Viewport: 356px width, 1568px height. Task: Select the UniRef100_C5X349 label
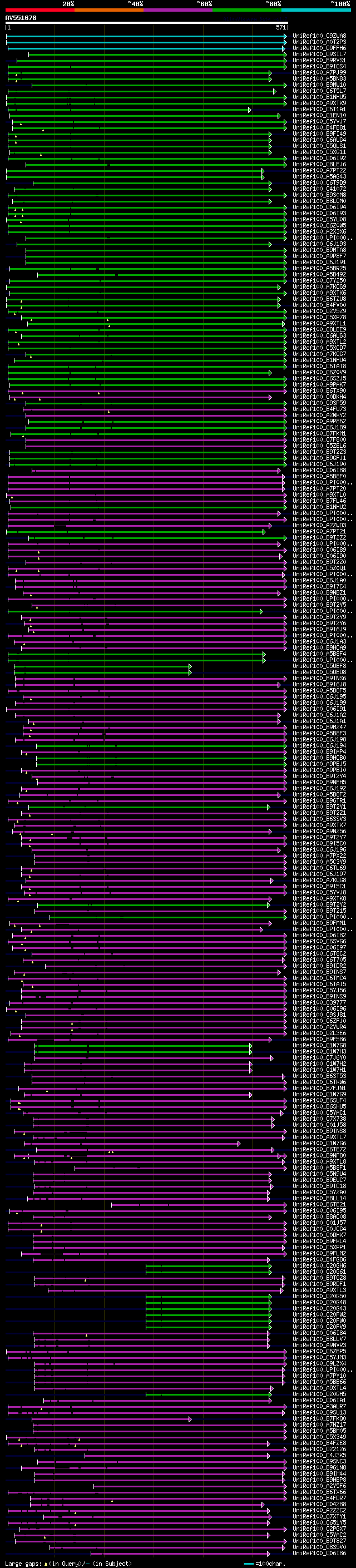click(x=319, y=1437)
